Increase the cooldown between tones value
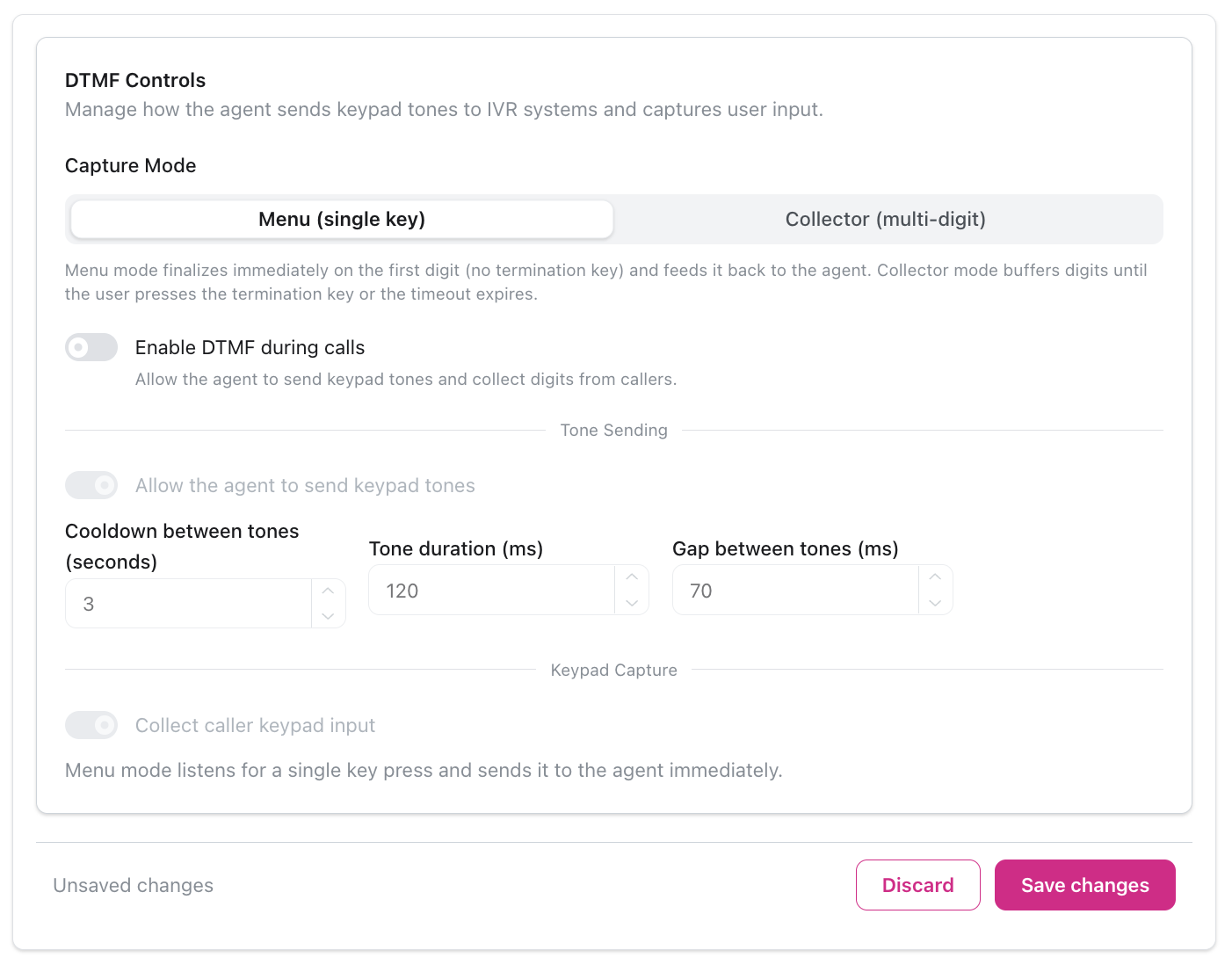The height and width of the screenshot is (972, 1232). 328,591
